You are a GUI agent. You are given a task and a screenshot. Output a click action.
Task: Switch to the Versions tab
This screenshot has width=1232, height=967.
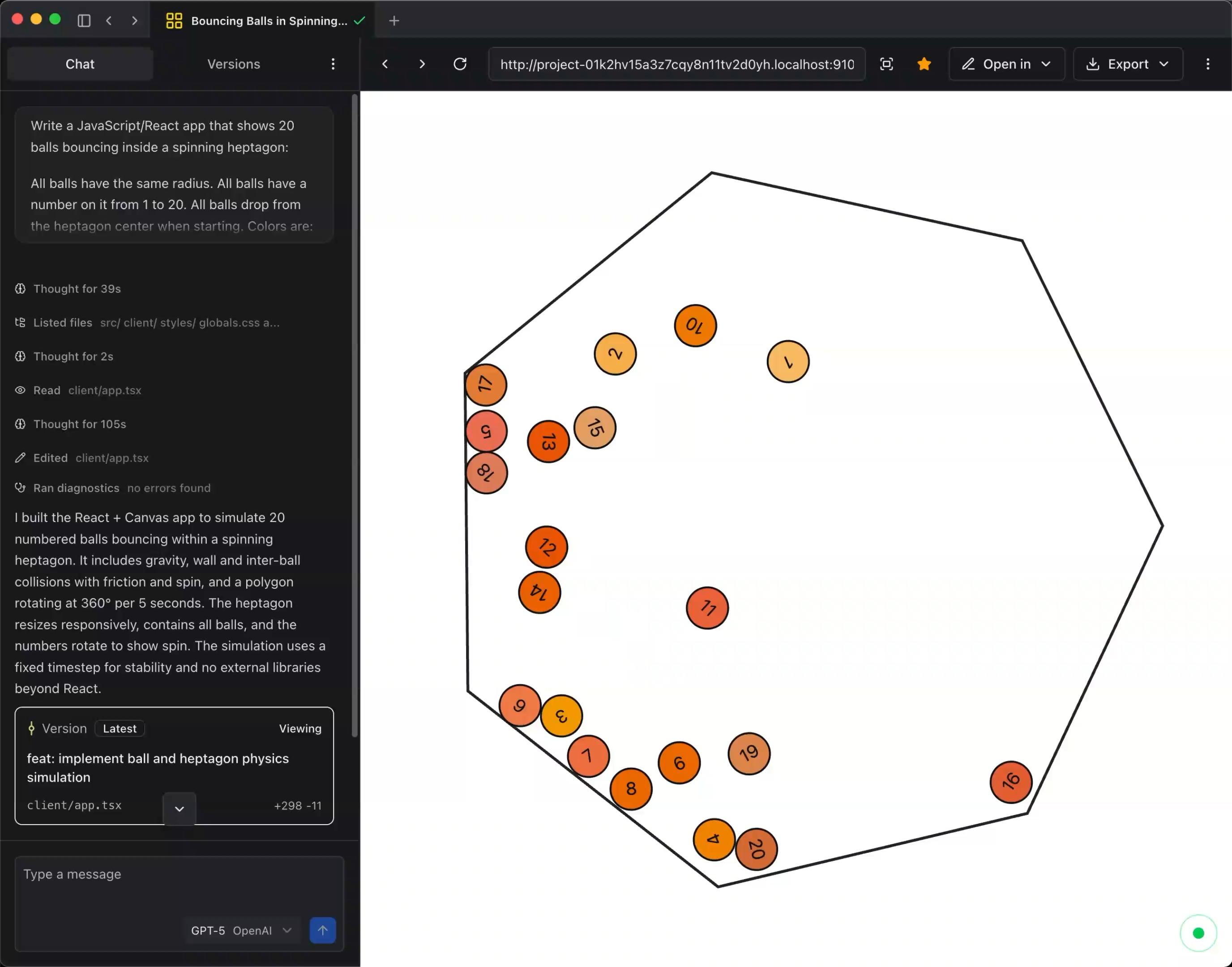(x=233, y=64)
